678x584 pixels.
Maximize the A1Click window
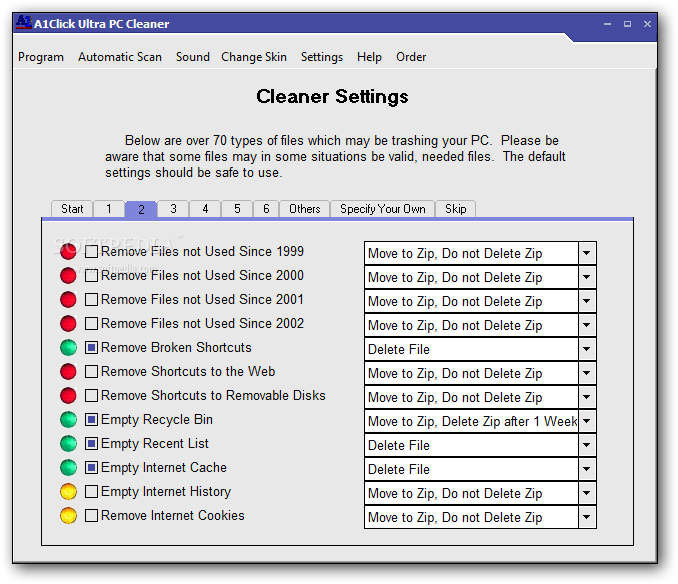point(627,24)
